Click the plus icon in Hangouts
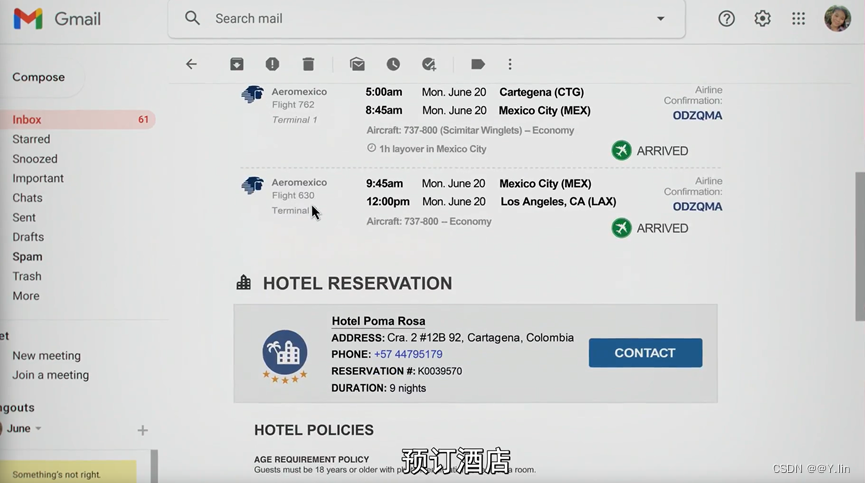865x483 pixels. (x=142, y=431)
